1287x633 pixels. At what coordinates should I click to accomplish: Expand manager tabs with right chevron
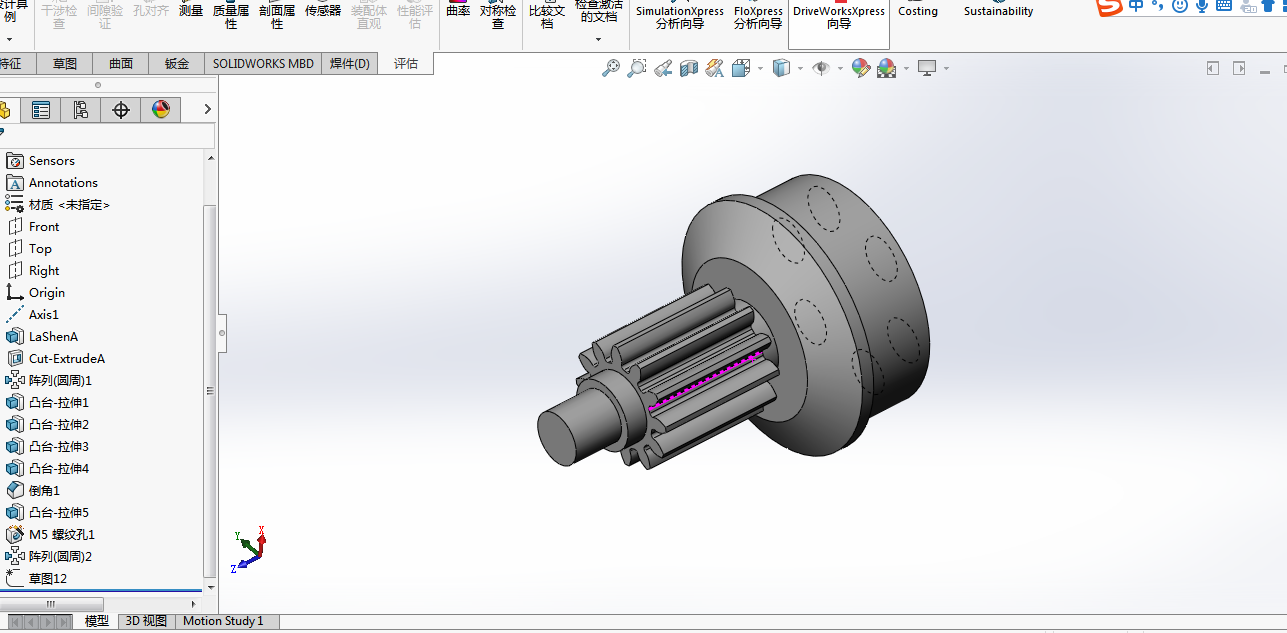207,109
